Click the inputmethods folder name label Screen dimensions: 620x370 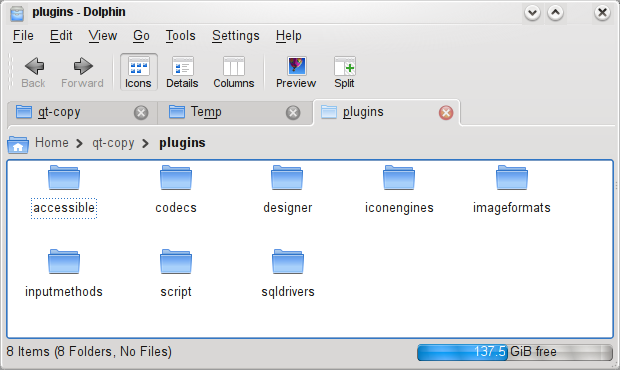click(x=64, y=292)
